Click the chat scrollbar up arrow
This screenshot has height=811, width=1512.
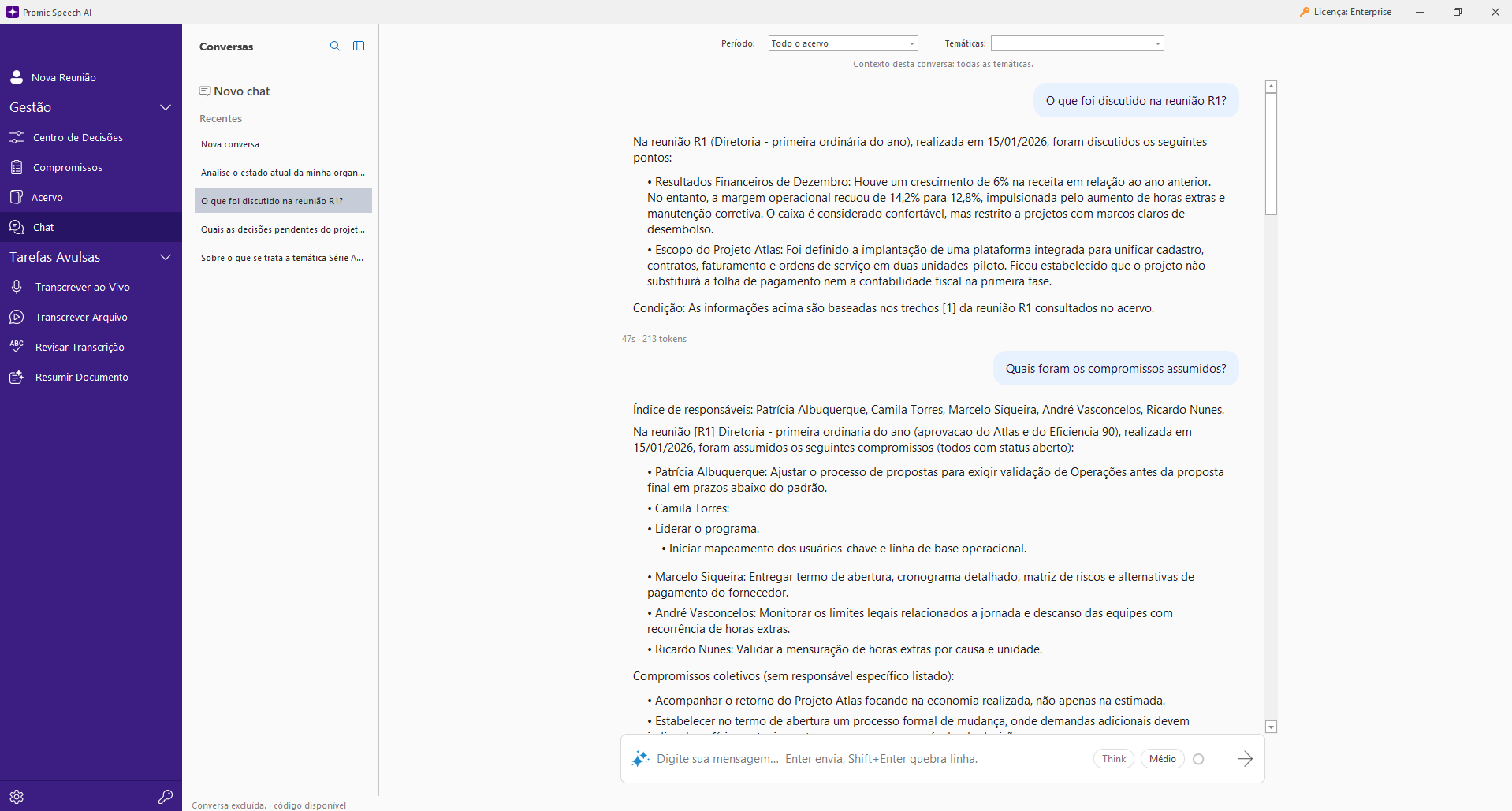coord(1271,87)
